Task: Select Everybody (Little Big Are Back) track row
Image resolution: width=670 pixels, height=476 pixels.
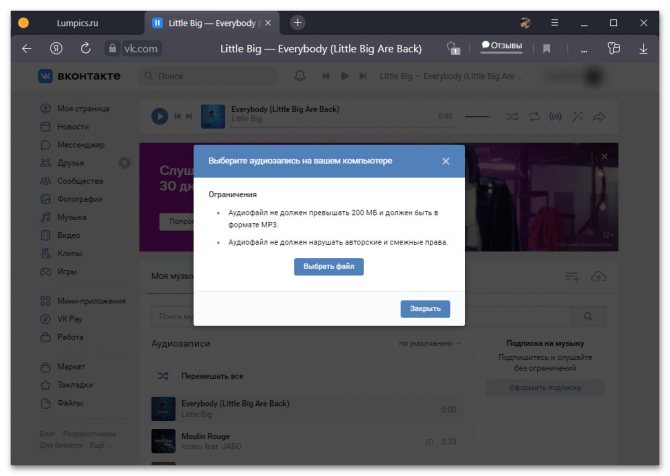Action: (x=307, y=409)
